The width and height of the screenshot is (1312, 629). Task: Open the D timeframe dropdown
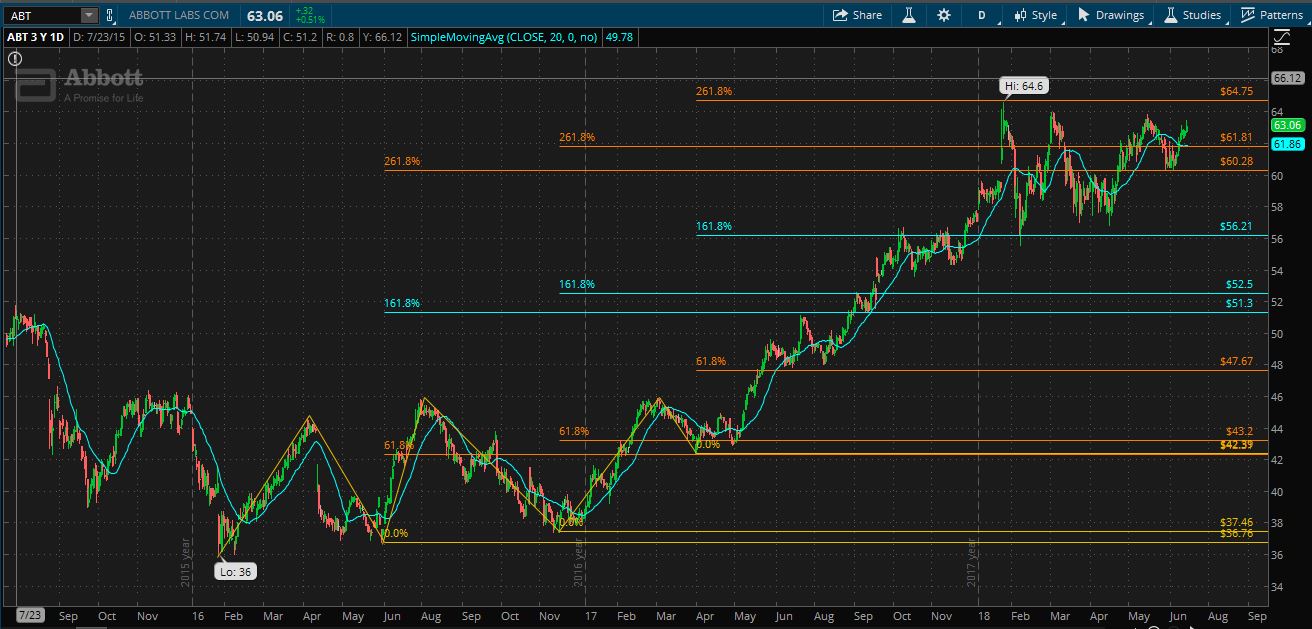coord(982,15)
